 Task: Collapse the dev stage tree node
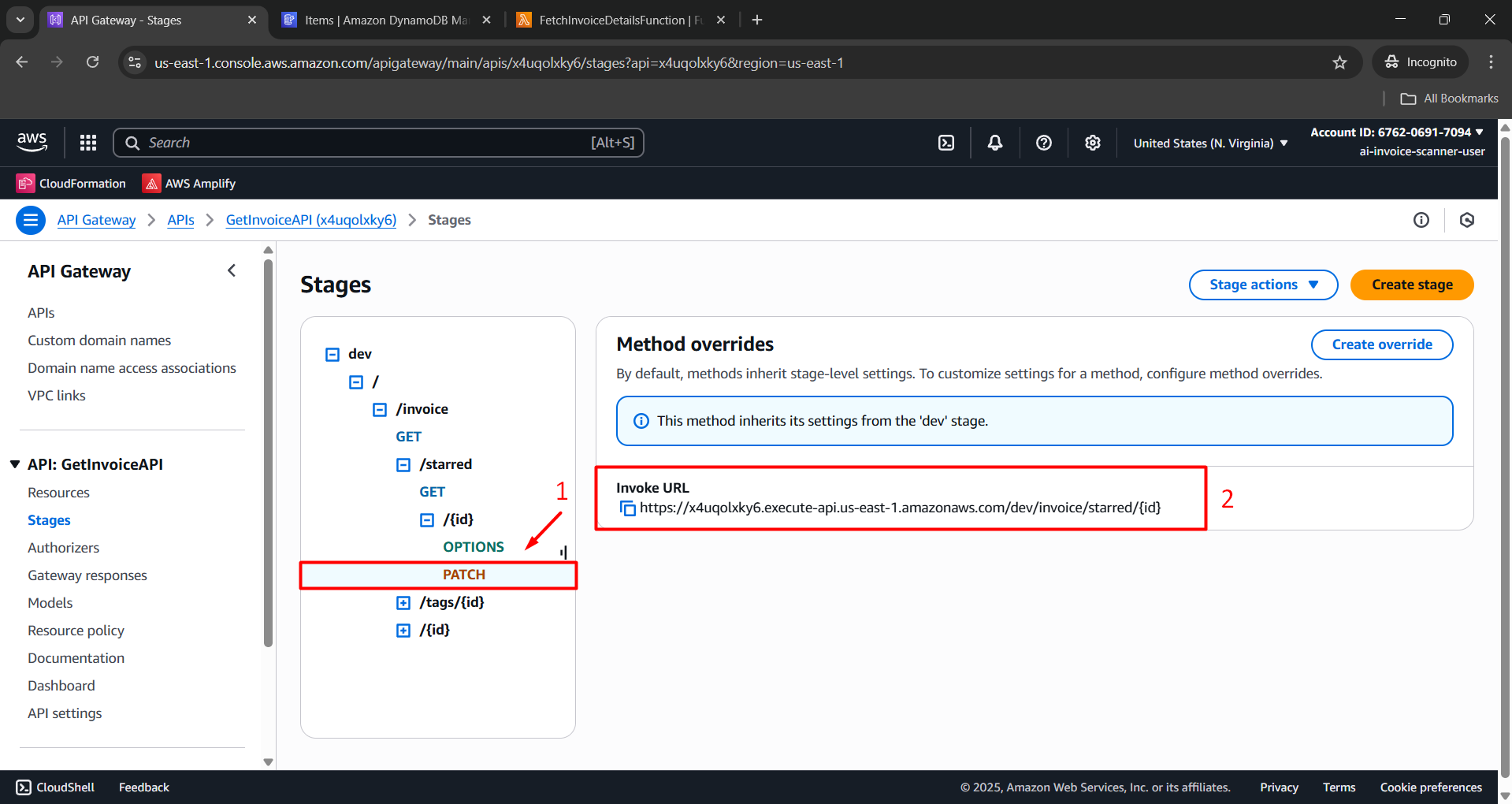(x=332, y=355)
